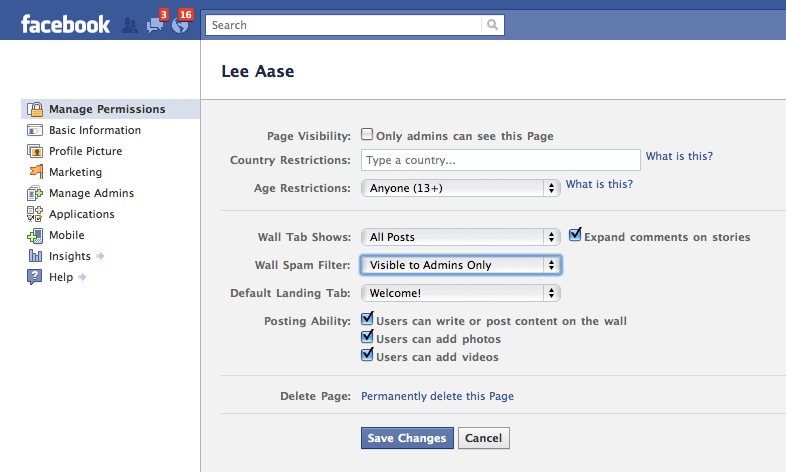Uncheck Users can add photos
Image resolution: width=786 pixels, height=472 pixels.
[368, 339]
